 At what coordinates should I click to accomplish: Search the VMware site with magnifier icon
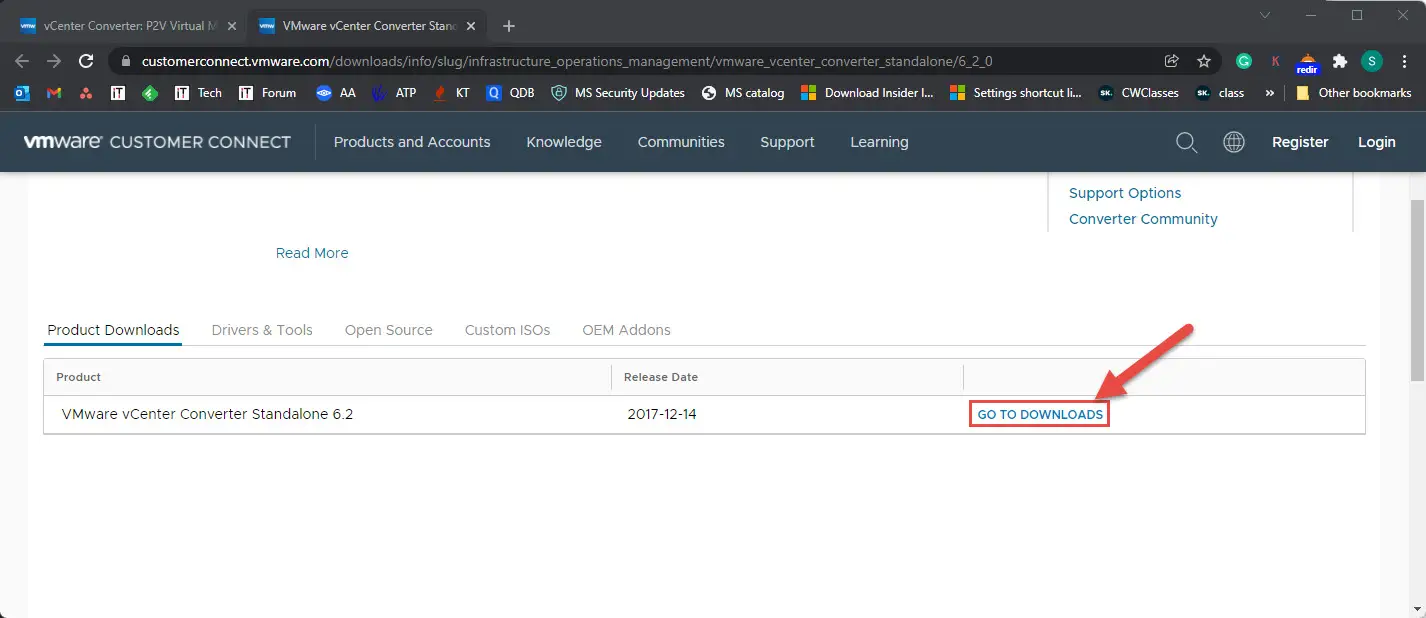(x=1187, y=142)
